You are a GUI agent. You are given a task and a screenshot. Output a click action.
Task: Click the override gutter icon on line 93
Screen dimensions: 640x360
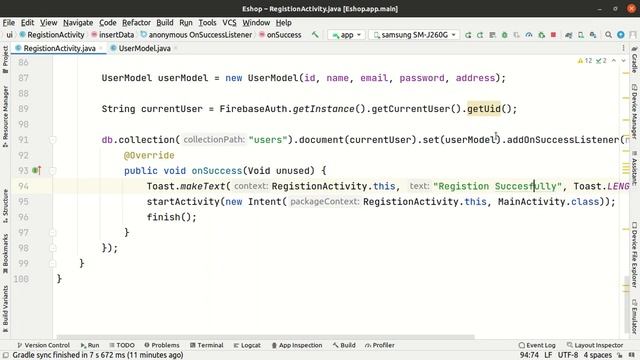tap(37, 171)
